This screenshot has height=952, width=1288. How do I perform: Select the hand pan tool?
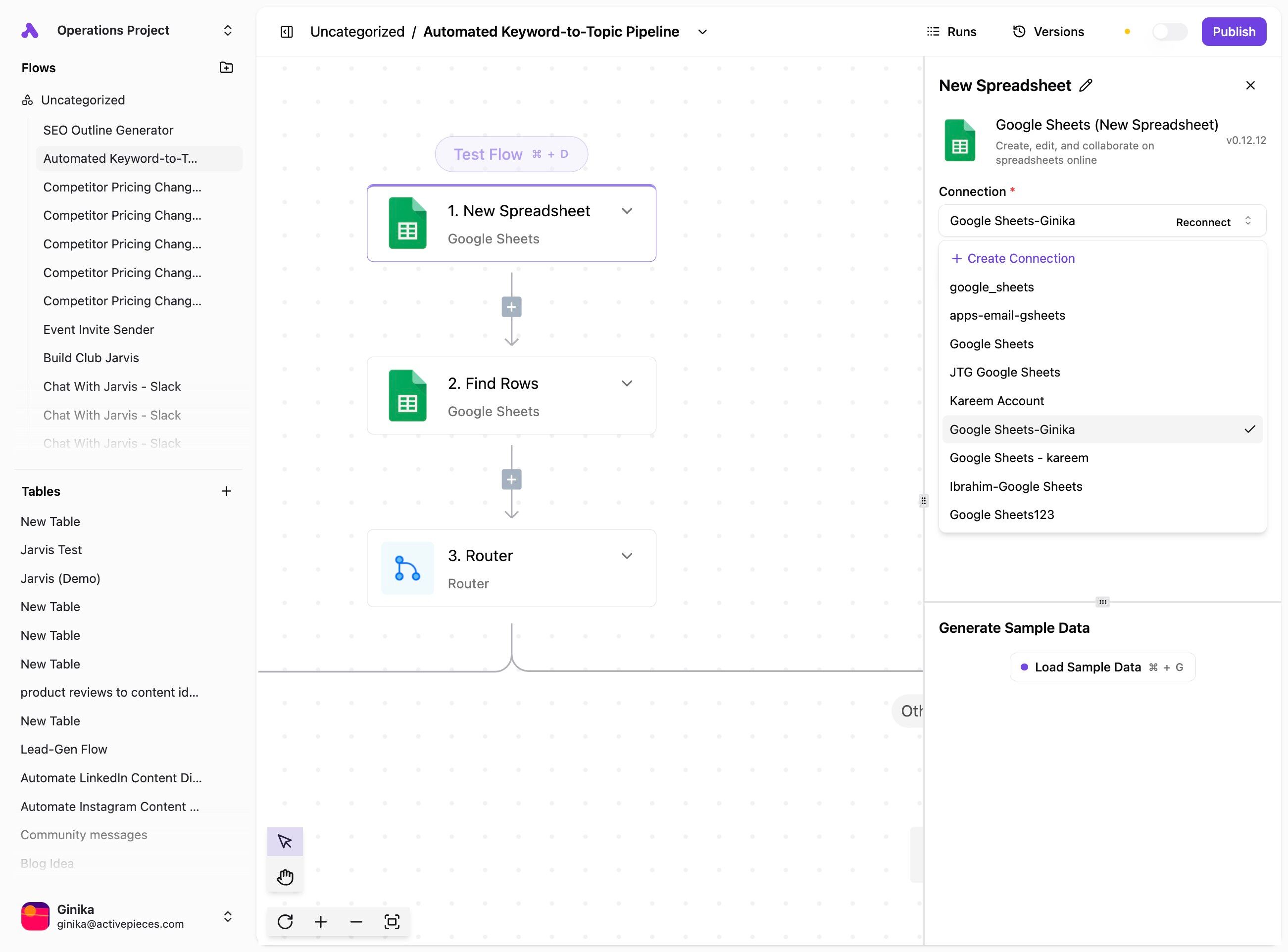[285, 877]
